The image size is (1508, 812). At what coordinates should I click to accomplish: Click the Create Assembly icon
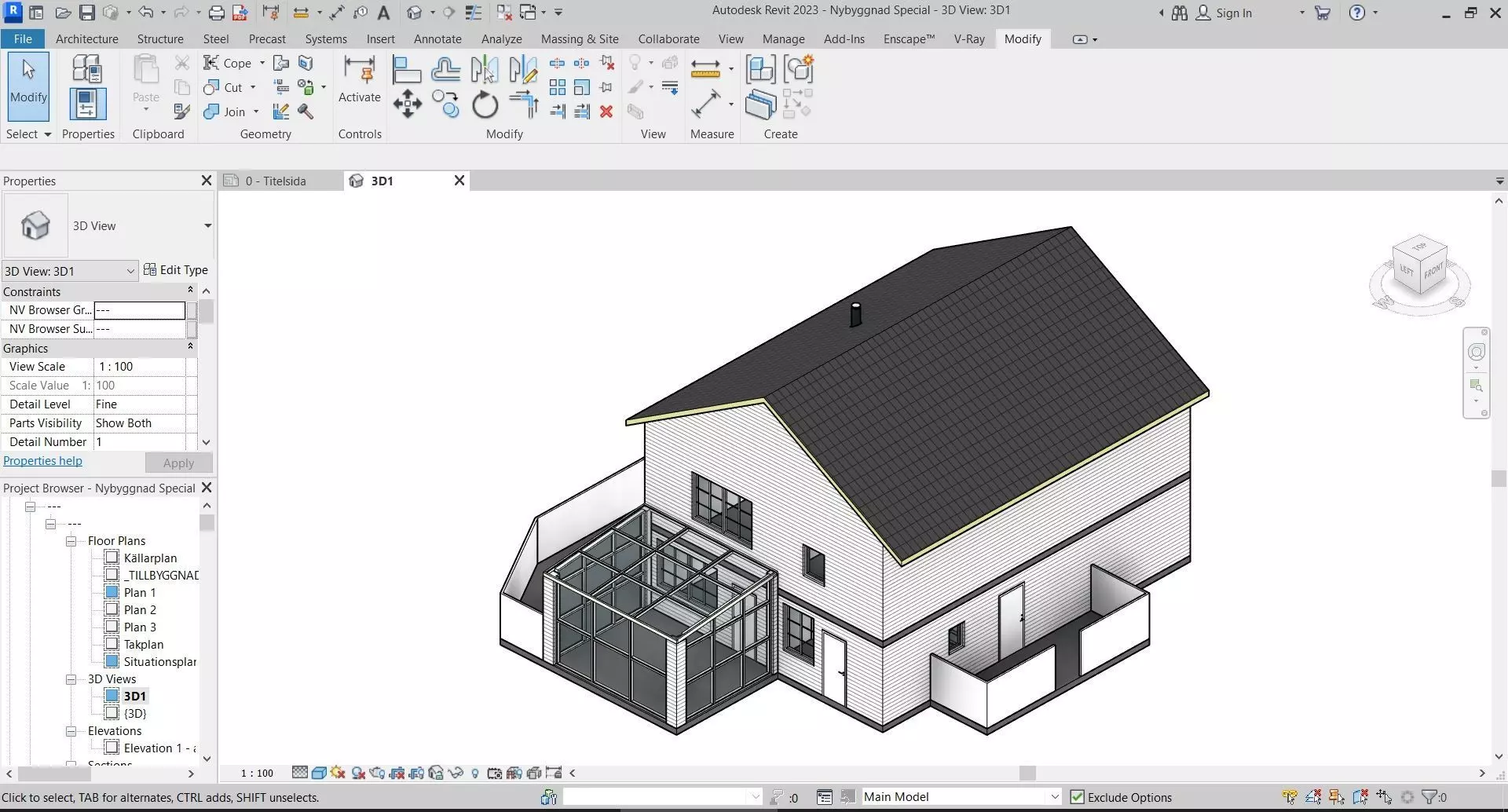pyautogui.click(x=760, y=69)
